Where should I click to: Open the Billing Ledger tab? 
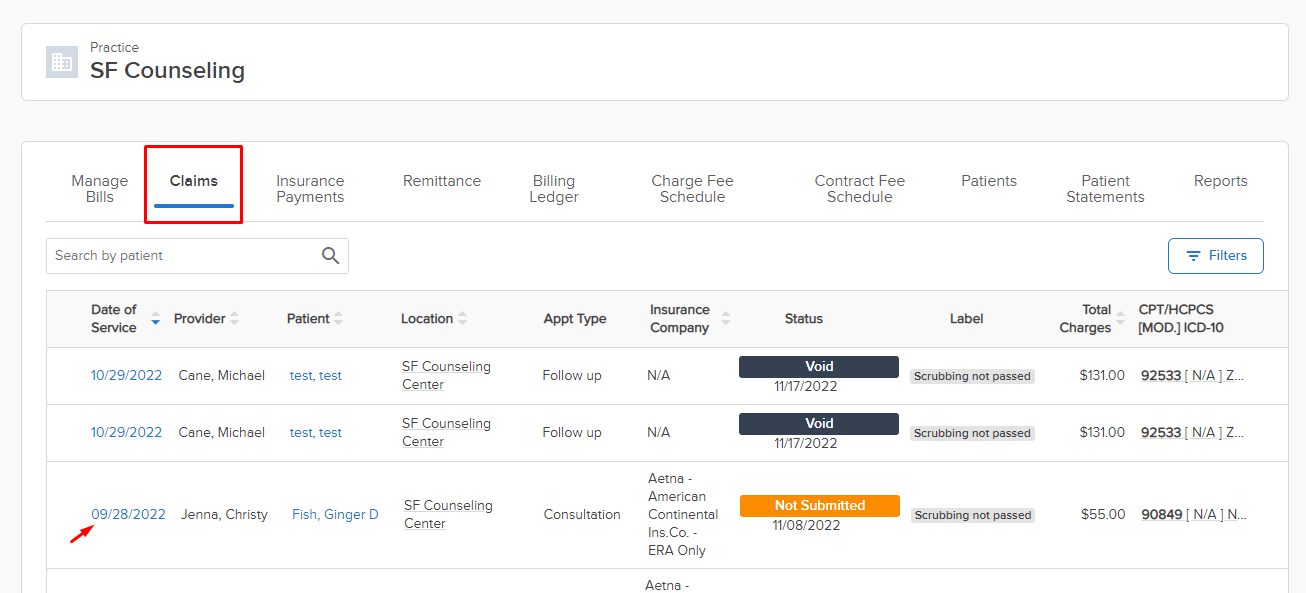click(x=554, y=189)
